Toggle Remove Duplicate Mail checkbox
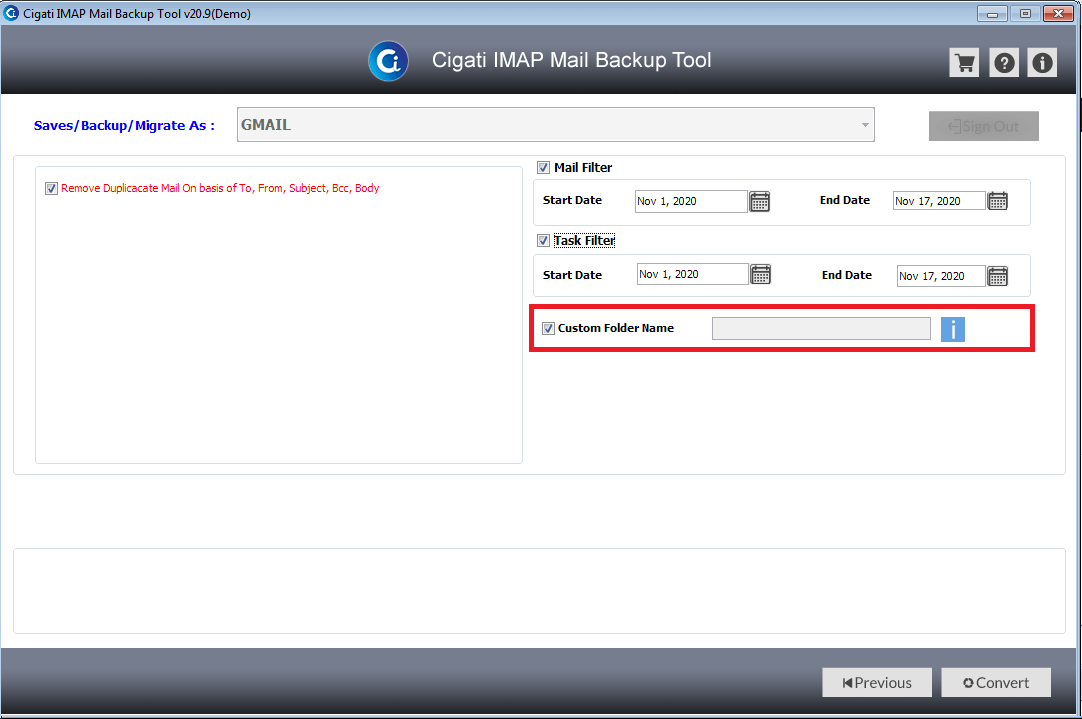 [51, 188]
